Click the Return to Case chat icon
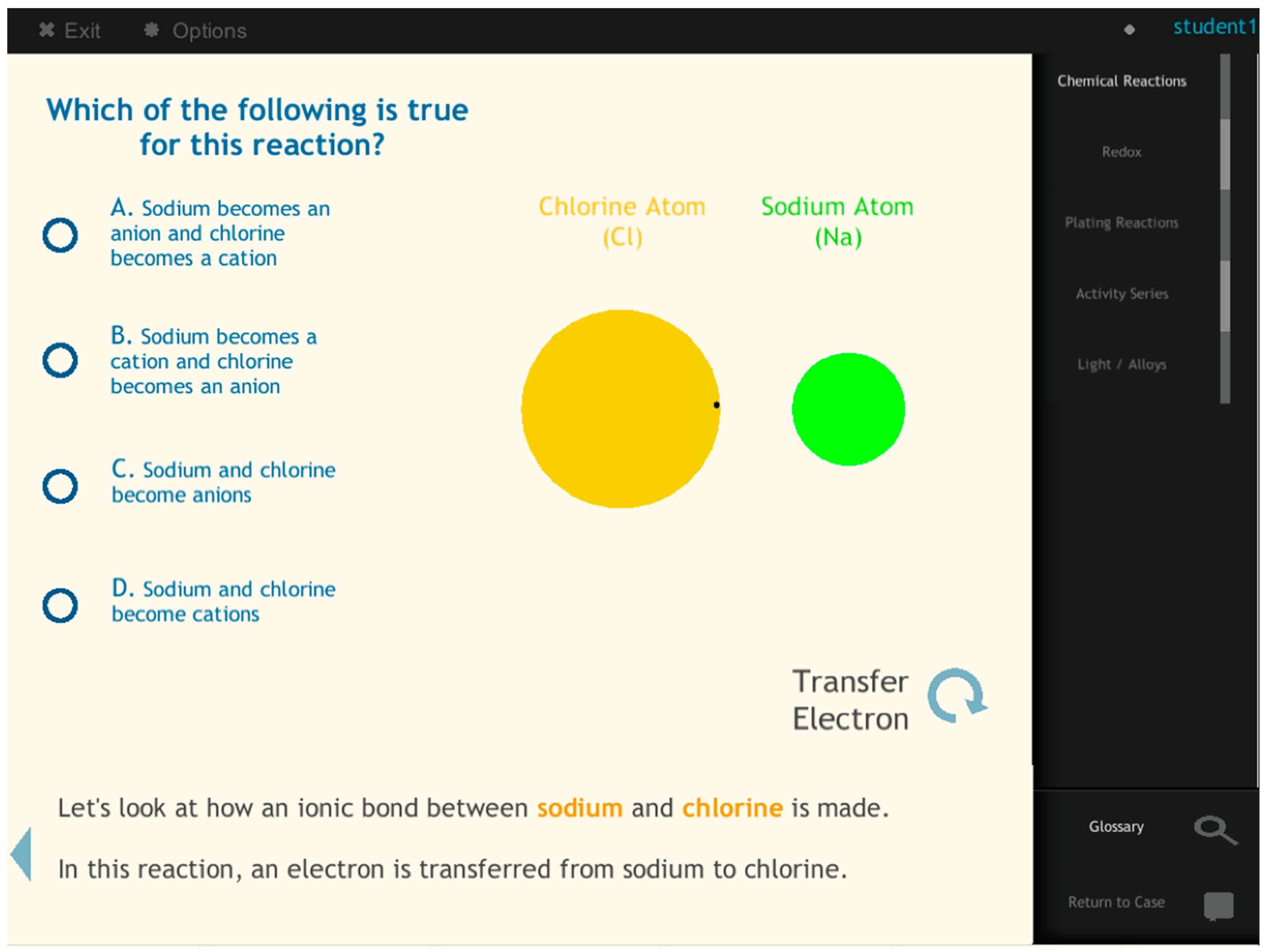The image size is (1265, 952). click(x=1218, y=906)
